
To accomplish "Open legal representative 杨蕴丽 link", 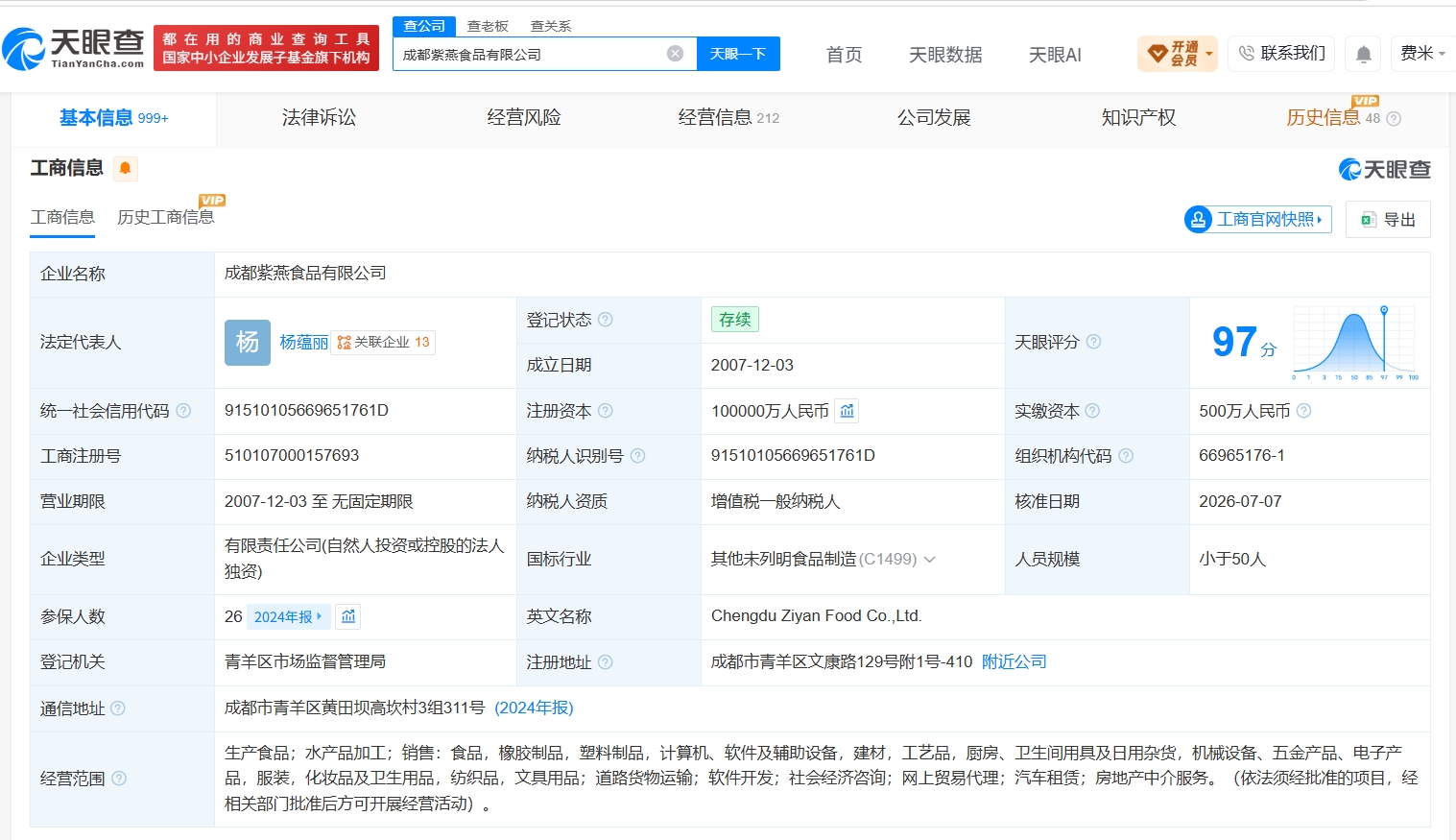I will click(x=303, y=342).
